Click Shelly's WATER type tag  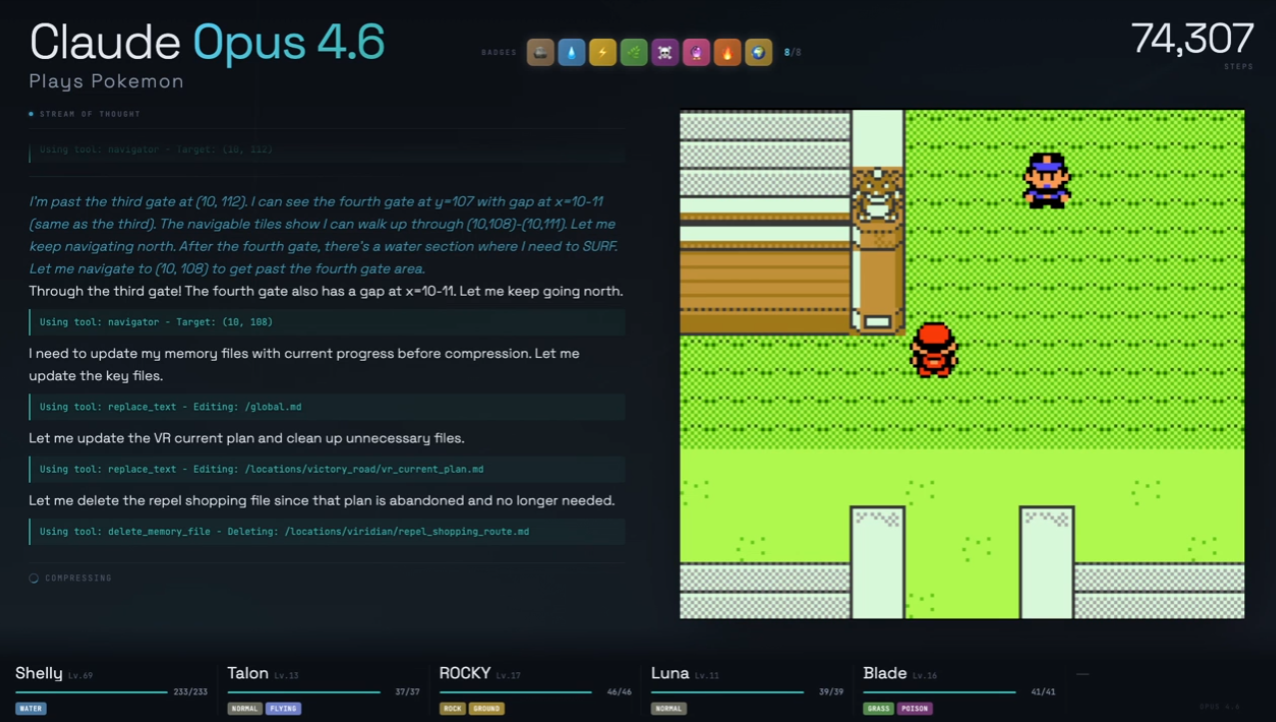pos(31,708)
